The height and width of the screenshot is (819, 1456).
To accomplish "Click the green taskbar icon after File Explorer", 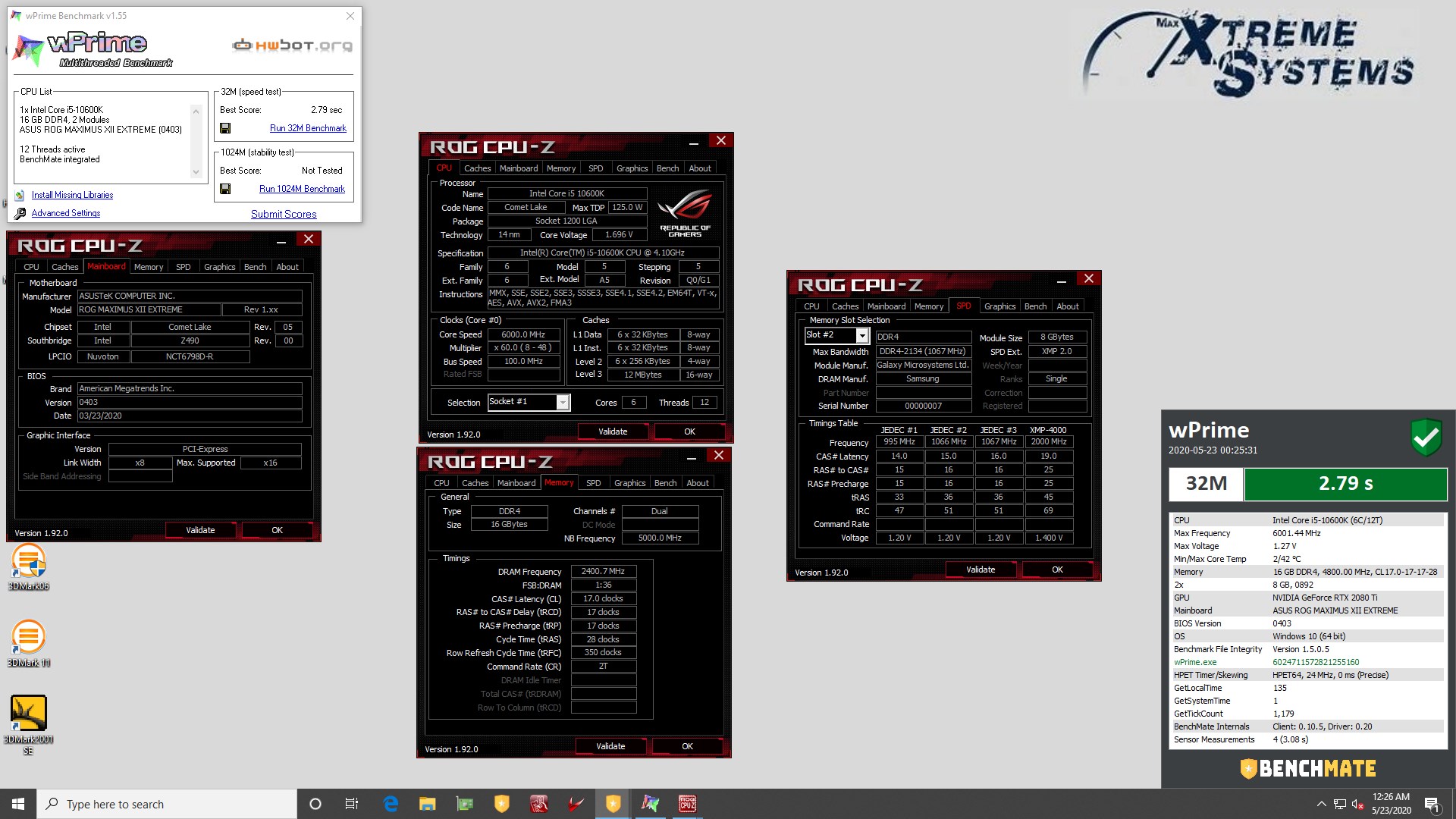I will point(465,804).
